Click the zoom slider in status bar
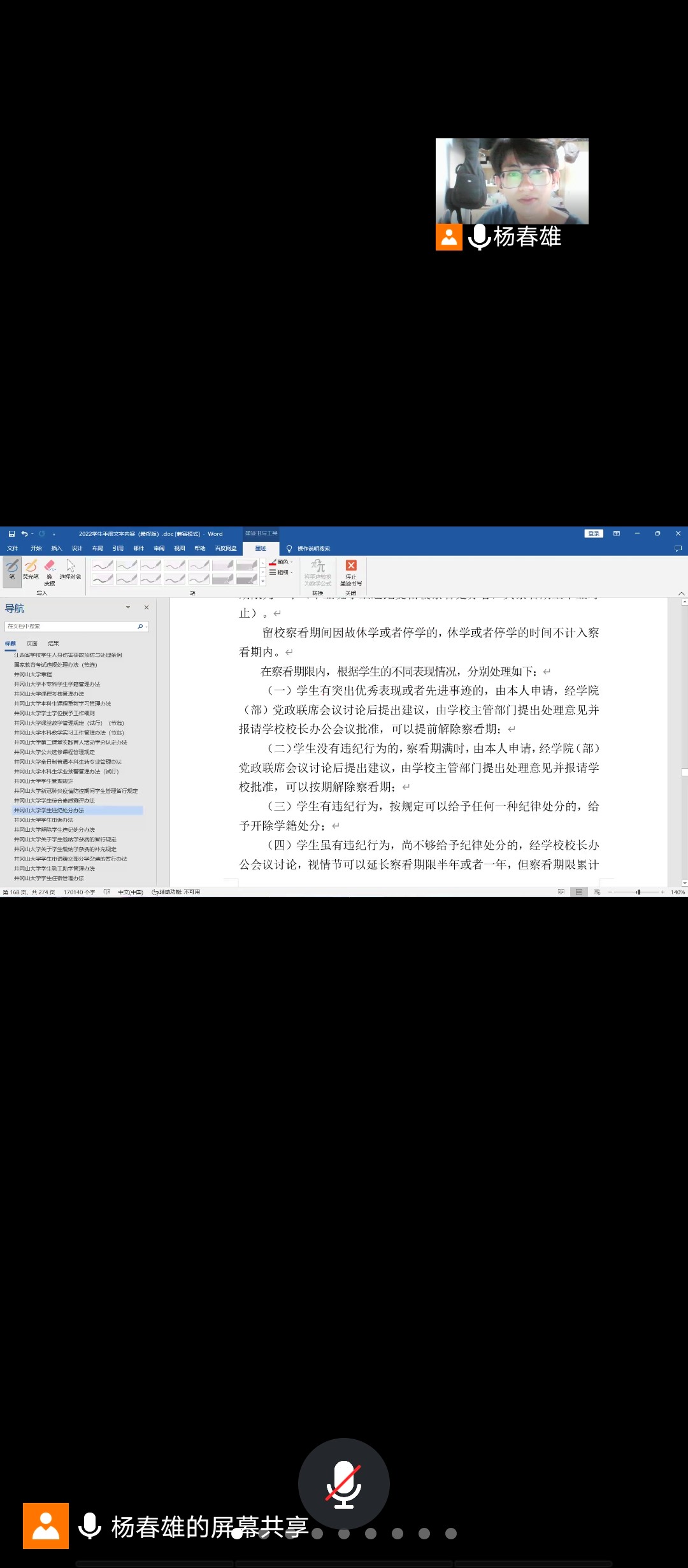This screenshot has width=688, height=1568. (638, 892)
